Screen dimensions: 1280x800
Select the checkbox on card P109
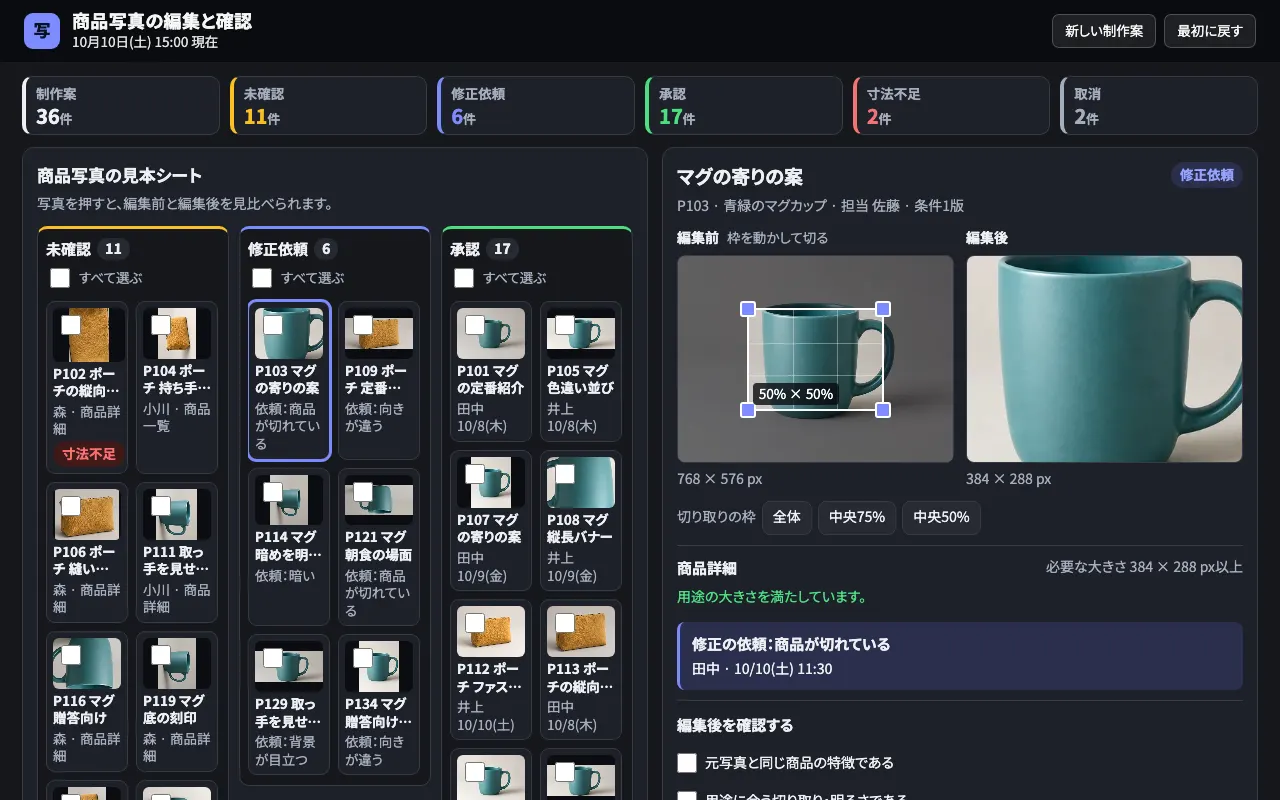click(x=363, y=325)
